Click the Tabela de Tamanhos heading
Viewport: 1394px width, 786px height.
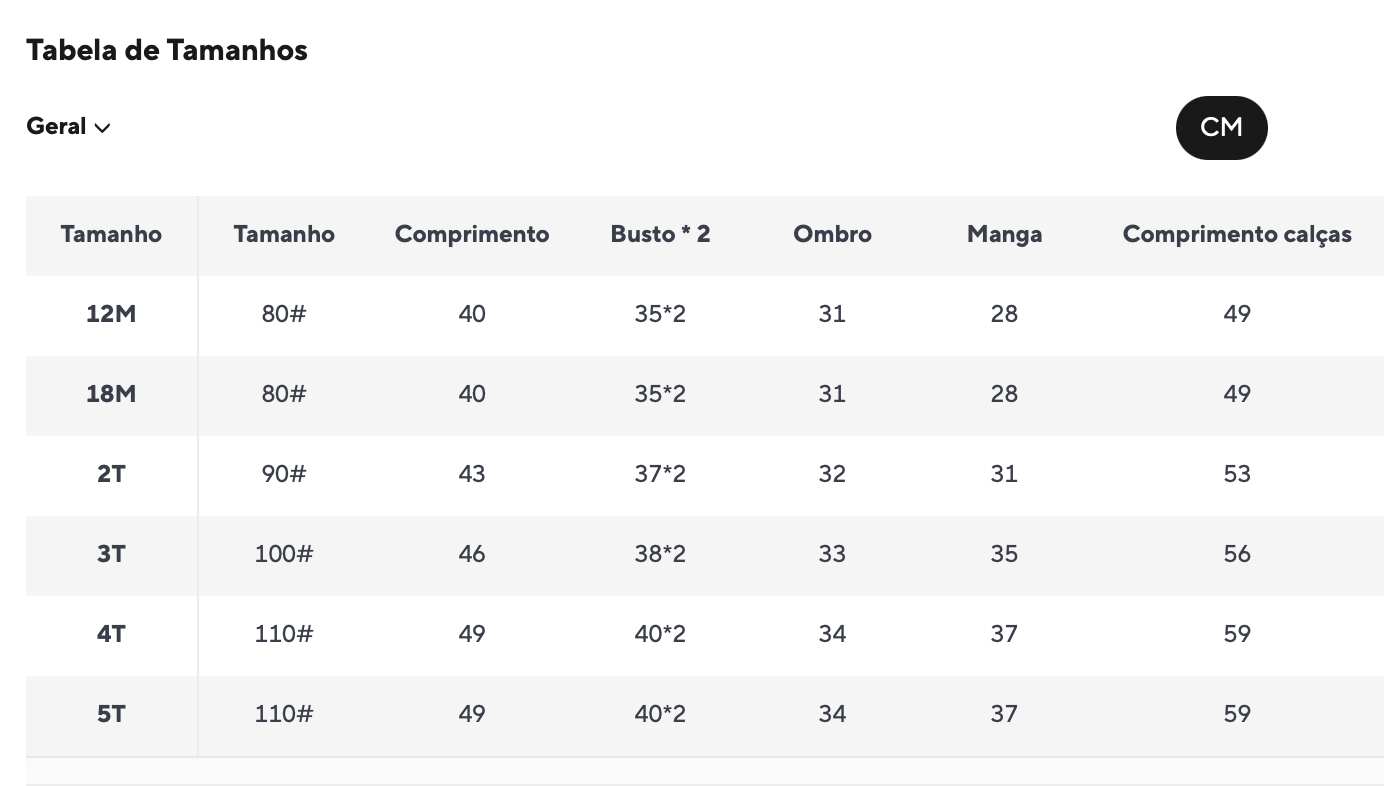(167, 50)
